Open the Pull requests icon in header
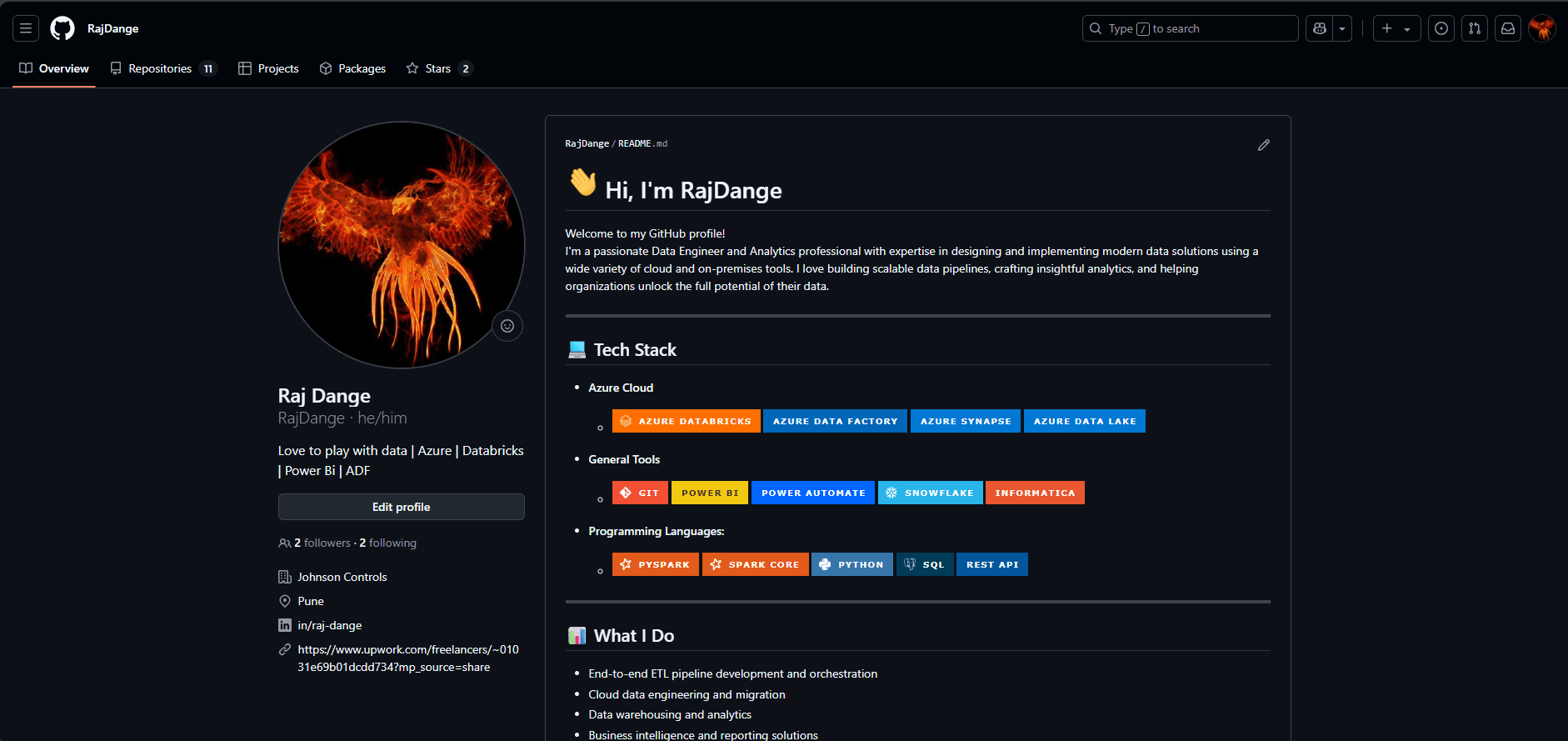The height and width of the screenshot is (741, 1568). pos(1475,28)
